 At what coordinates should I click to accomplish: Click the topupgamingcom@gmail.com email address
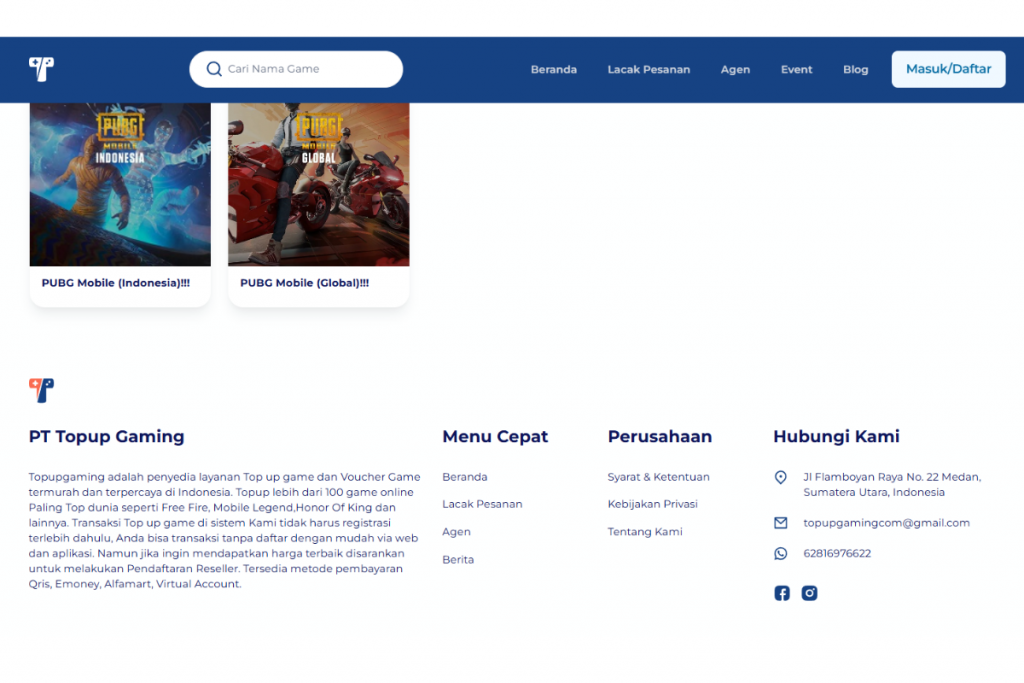[x=886, y=523]
